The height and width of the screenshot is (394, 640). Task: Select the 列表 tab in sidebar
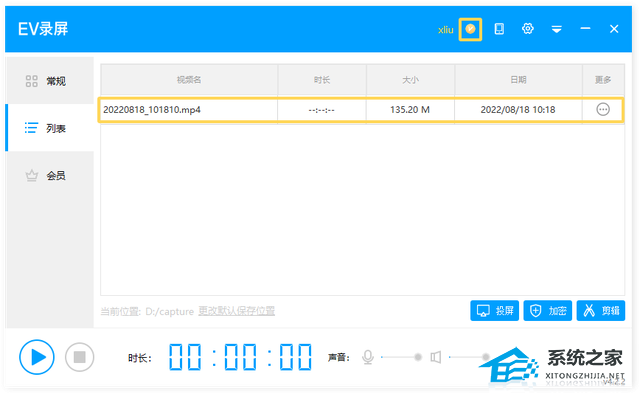50,128
